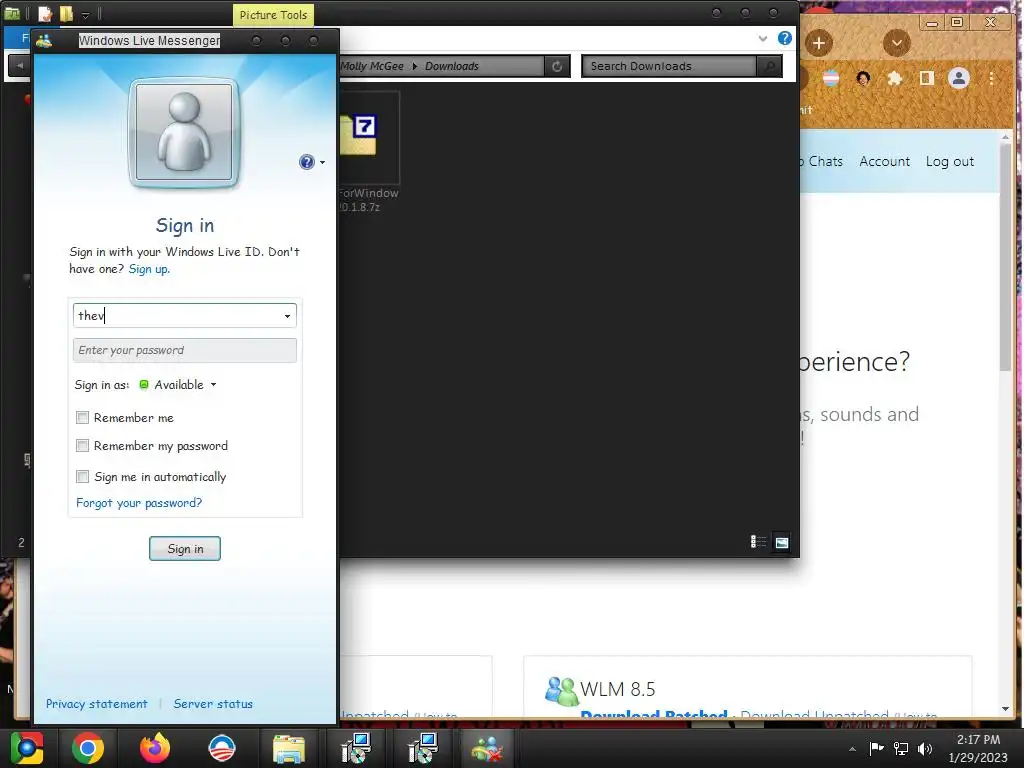The width and height of the screenshot is (1024, 768).
Task: Click Downloads in Explorer breadcrumb
Action: point(452,66)
